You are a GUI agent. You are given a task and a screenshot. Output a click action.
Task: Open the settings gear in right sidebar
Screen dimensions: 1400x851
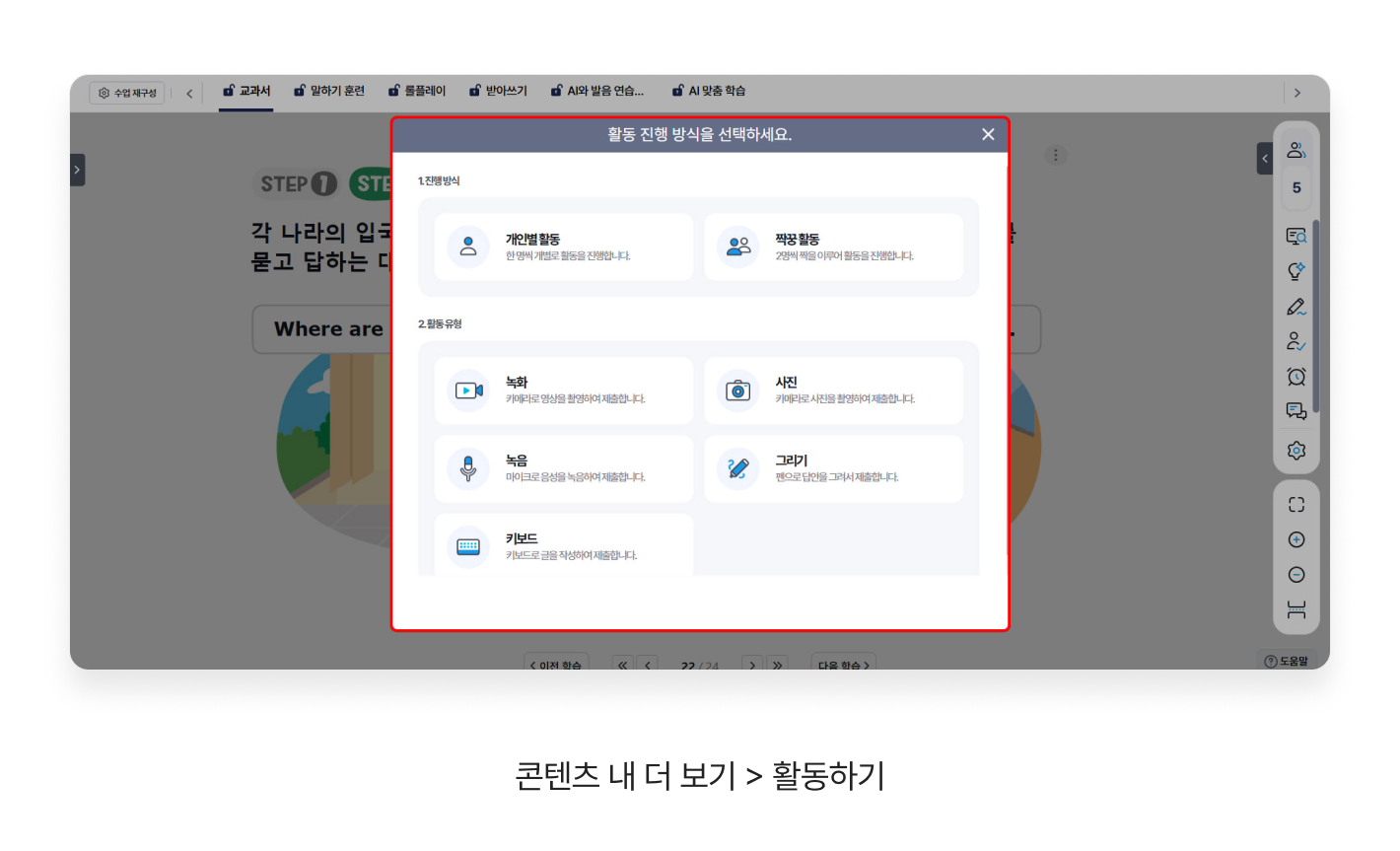[x=1296, y=451]
